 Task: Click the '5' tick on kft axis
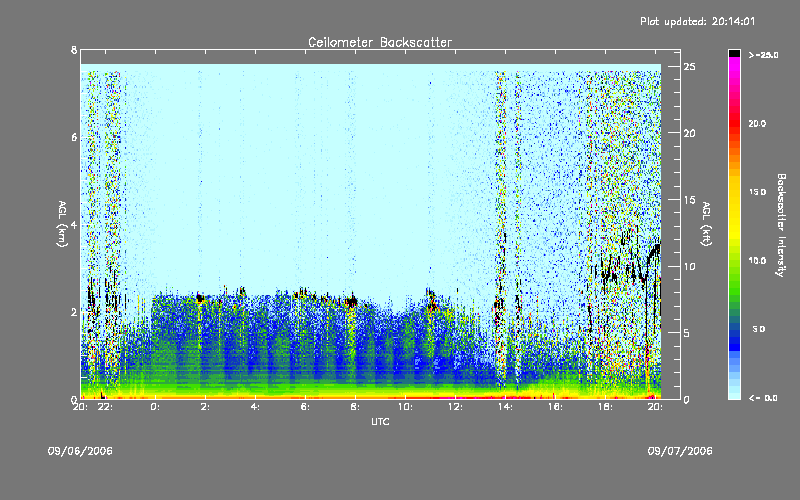[x=687, y=333]
